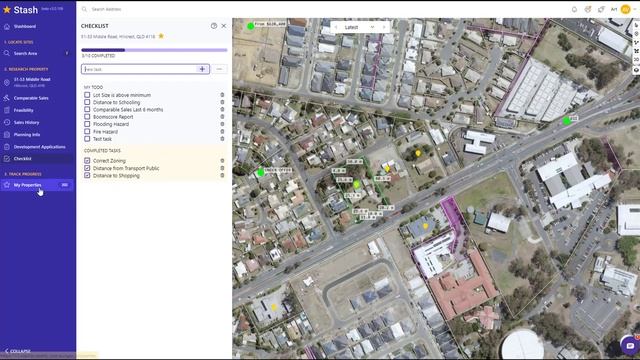Go to next imagery date arrow
This screenshot has height=360, width=640.
coord(384,27)
